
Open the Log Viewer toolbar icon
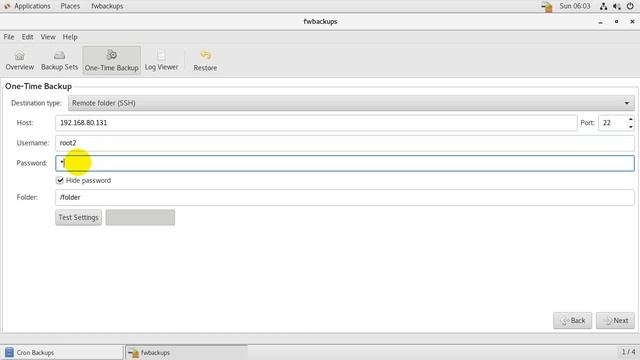pos(161,60)
